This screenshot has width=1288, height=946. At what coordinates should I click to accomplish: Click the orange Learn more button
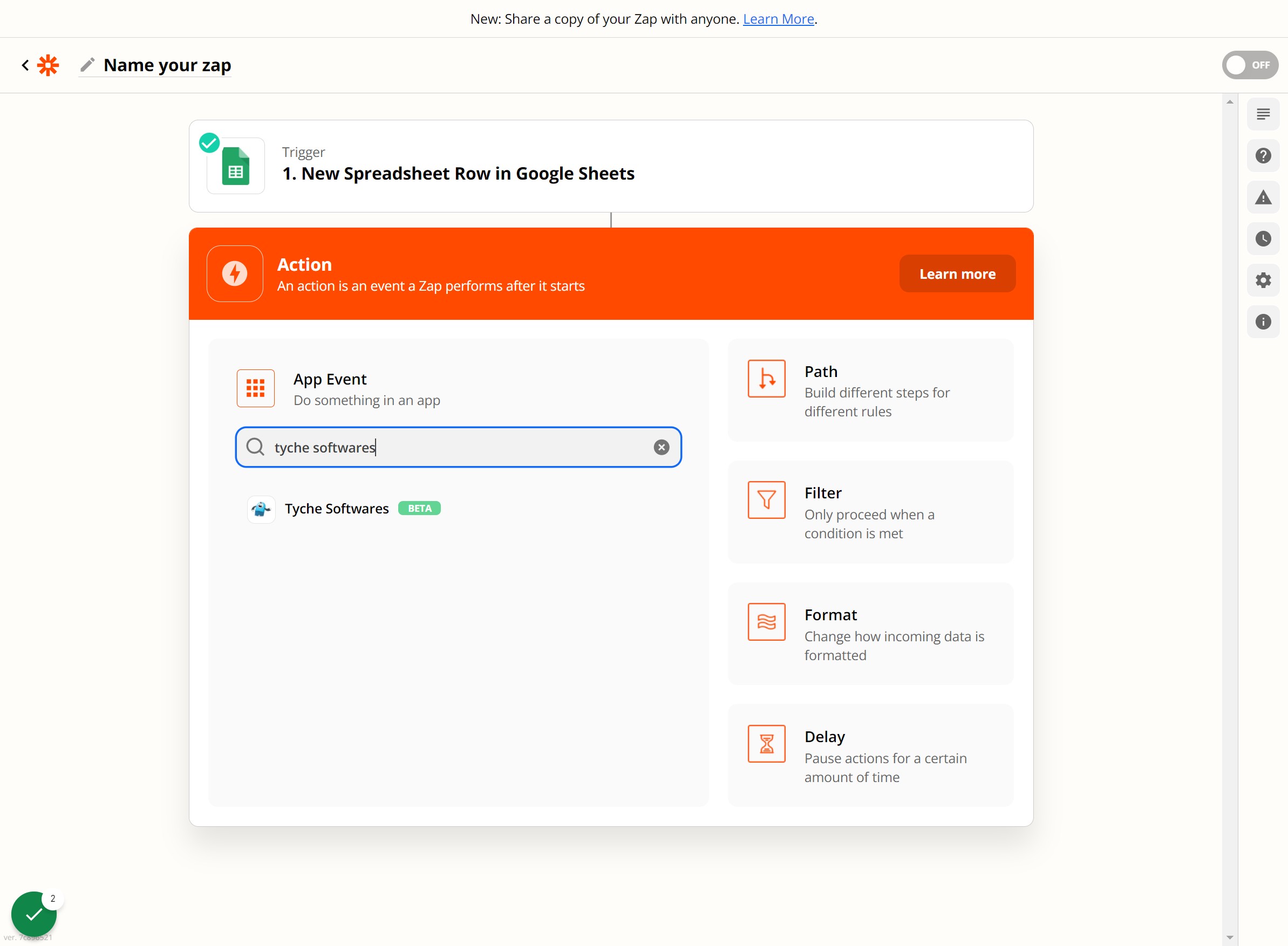(x=957, y=274)
